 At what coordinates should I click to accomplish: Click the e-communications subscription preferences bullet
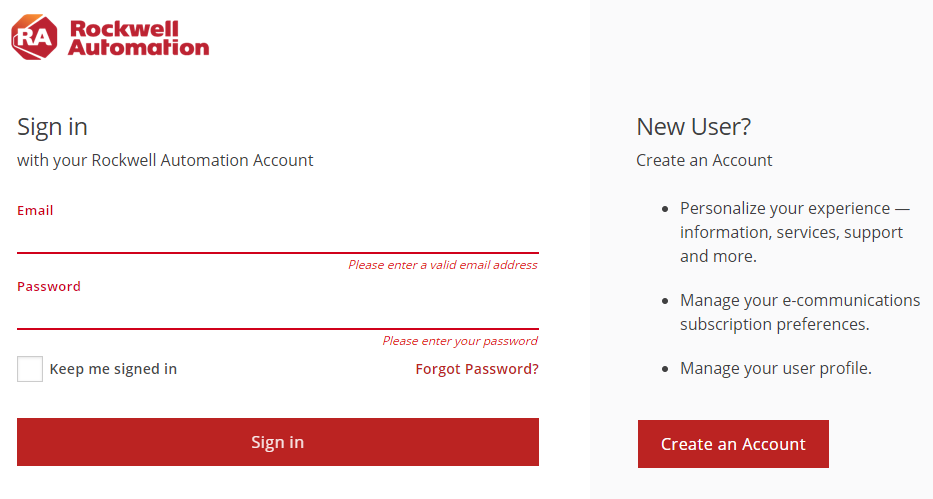(x=799, y=312)
